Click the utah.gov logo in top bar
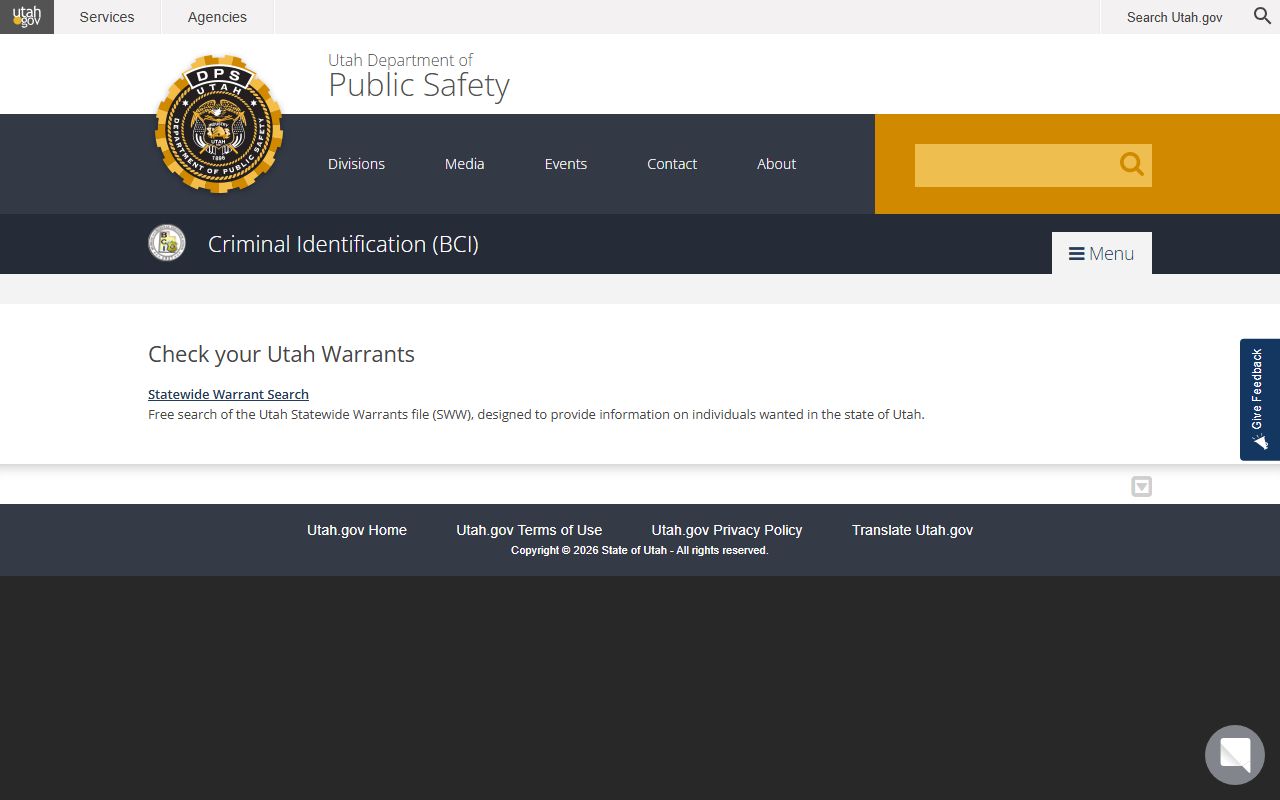Image resolution: width=1280 pixels, height=800 pixels. point(27,17)
